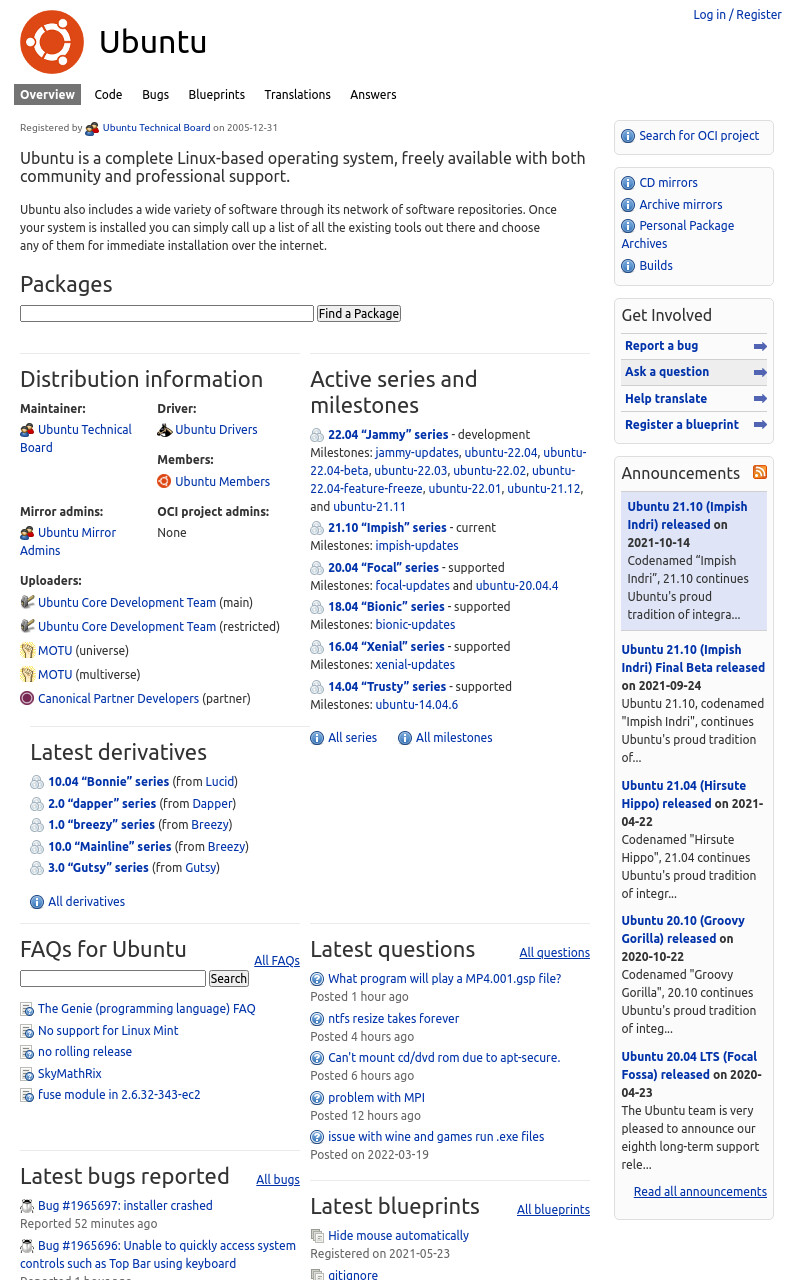Click blueprint icon beside Hide mouse automatically

tap(317, 1236)
